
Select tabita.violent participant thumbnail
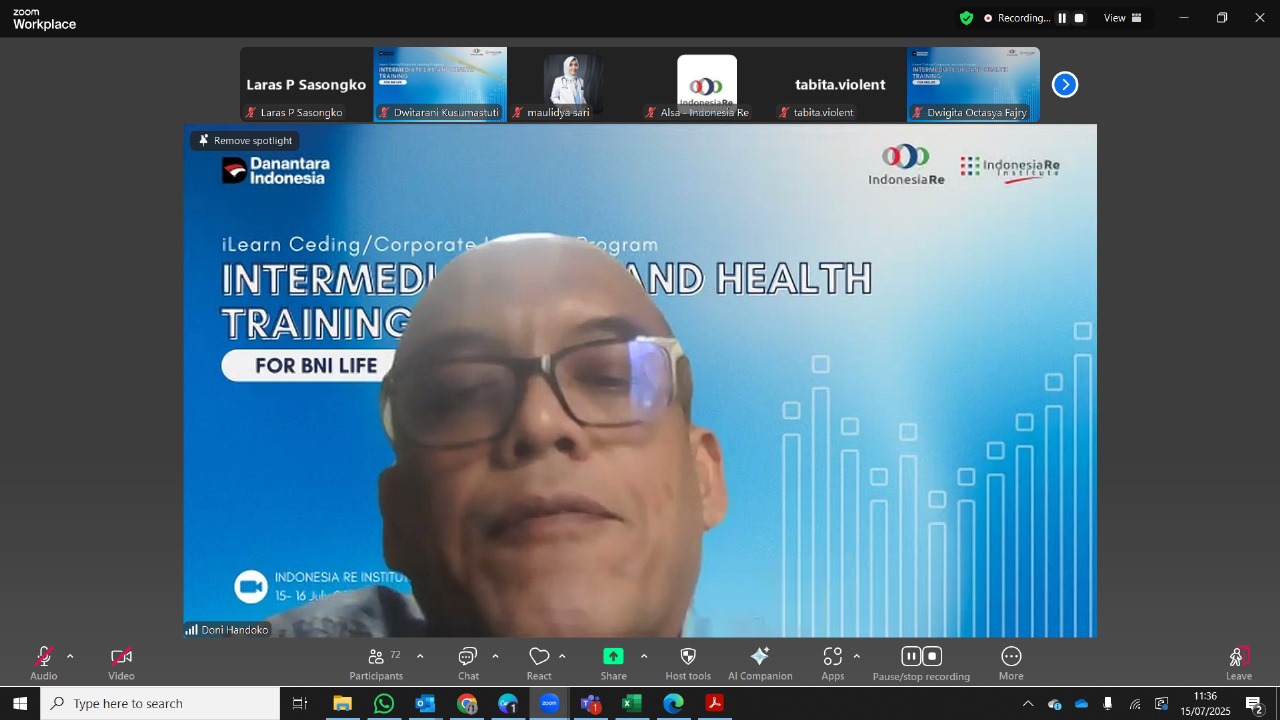[x=840, y=84]
